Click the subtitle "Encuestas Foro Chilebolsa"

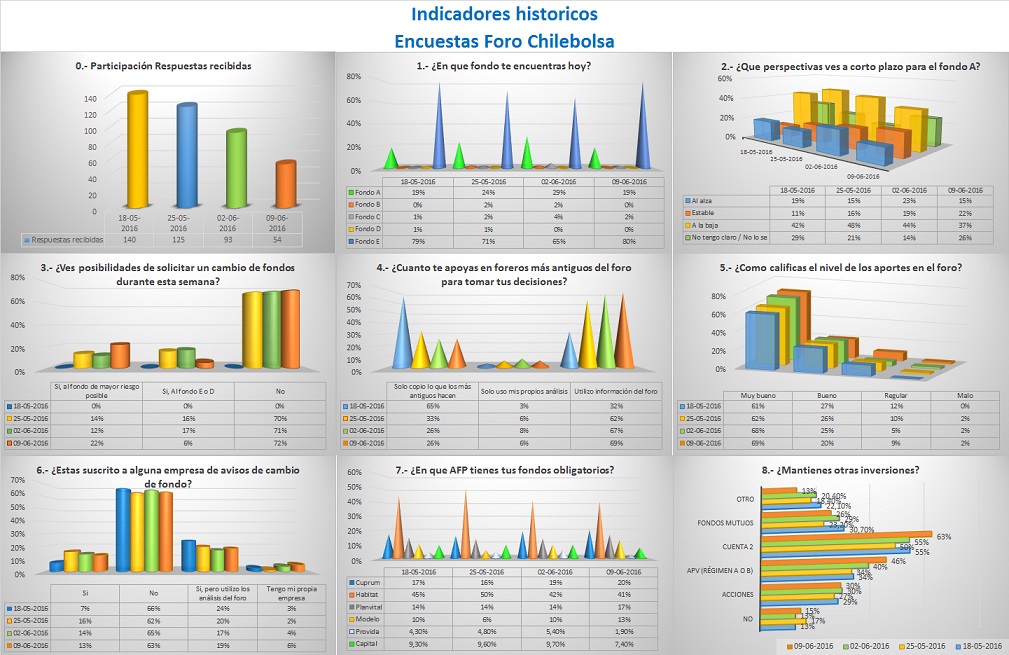click(x=504, y=41)
